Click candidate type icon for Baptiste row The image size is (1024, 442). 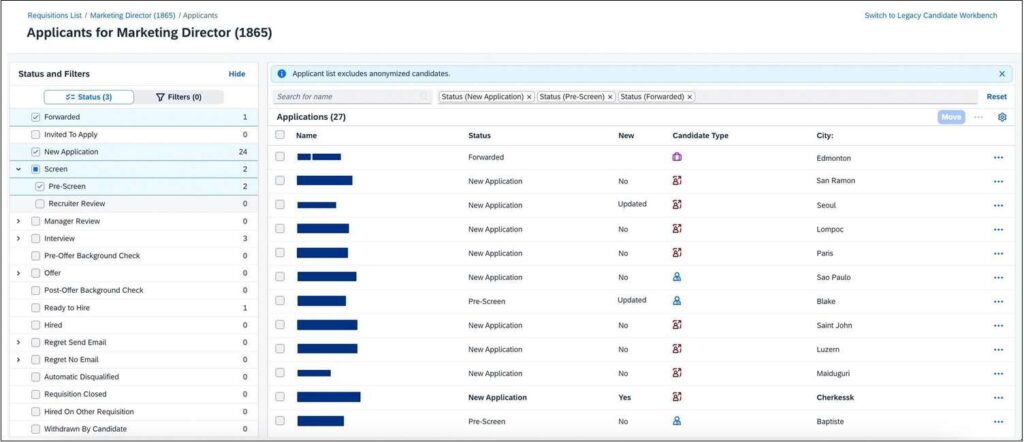coord(677,421)
